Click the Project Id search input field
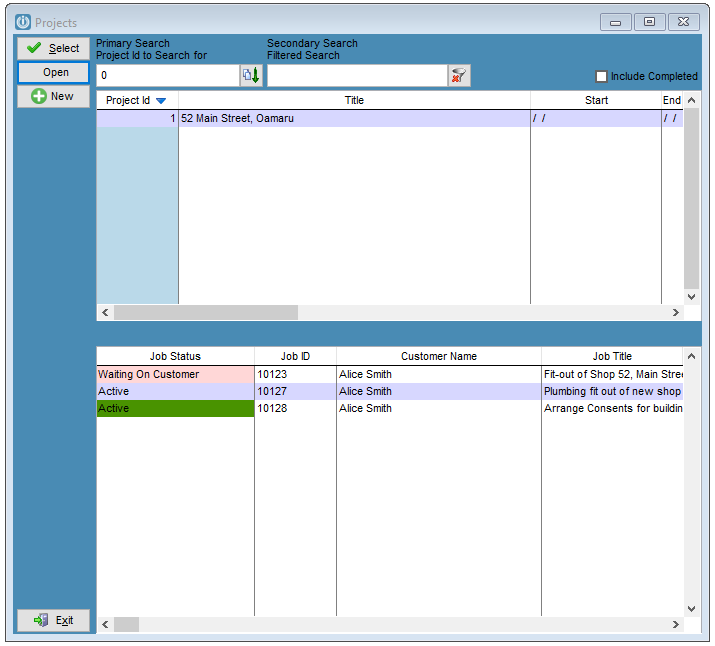Viewport: 715px width, 646px height. pyautogui.click(x=168, y=75)
